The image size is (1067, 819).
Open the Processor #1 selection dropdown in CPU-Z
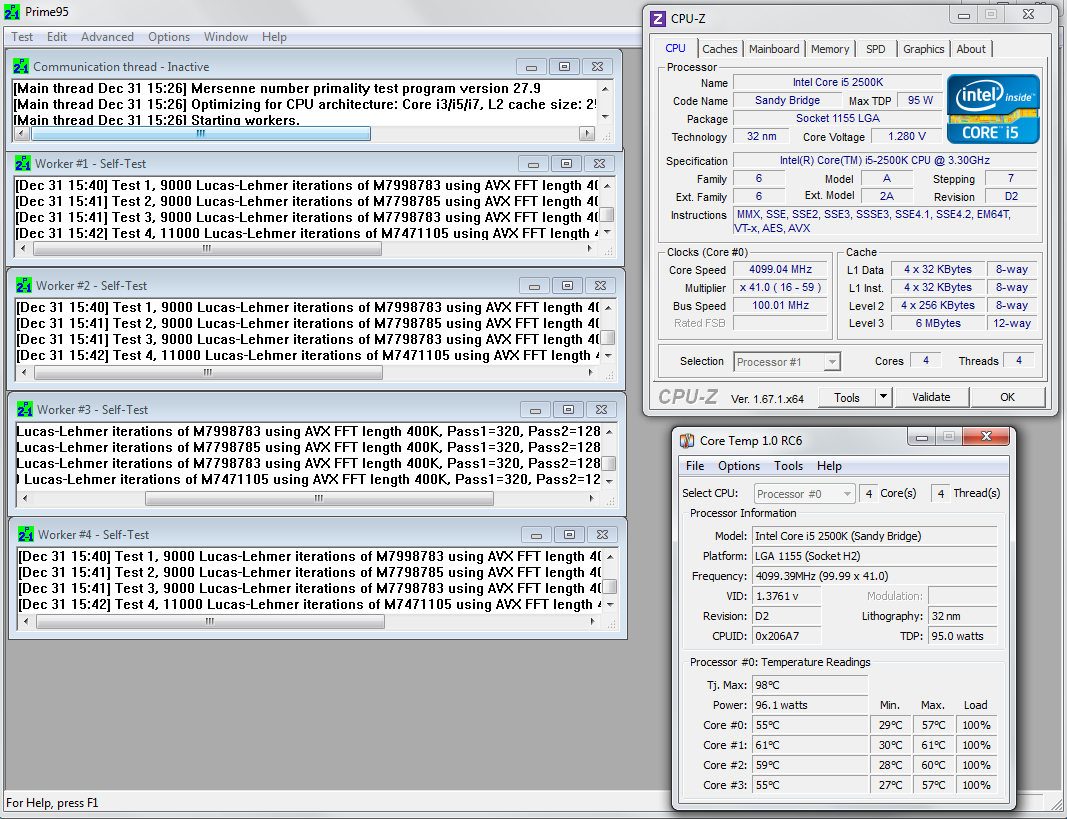[787, 362]
